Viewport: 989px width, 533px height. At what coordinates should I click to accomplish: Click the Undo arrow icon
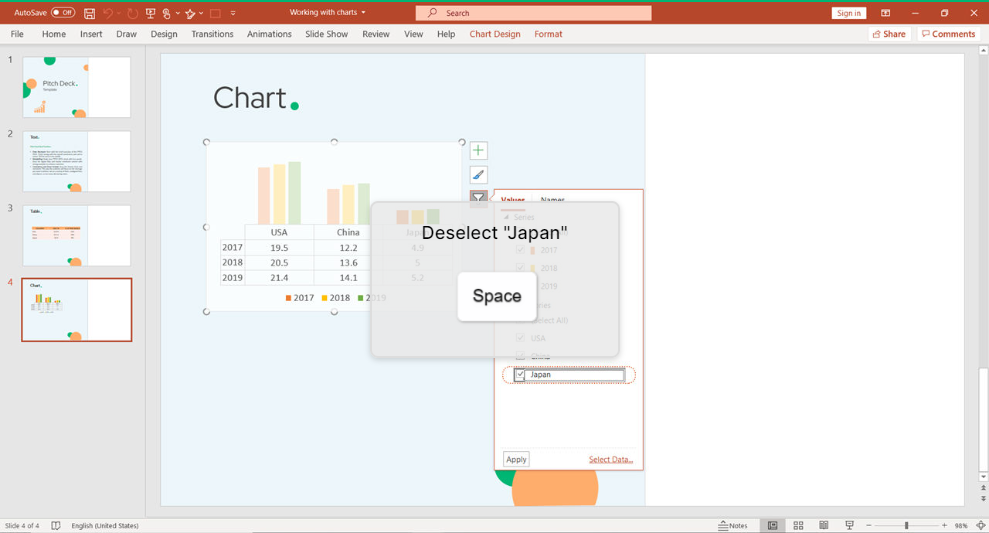(108, 13)
